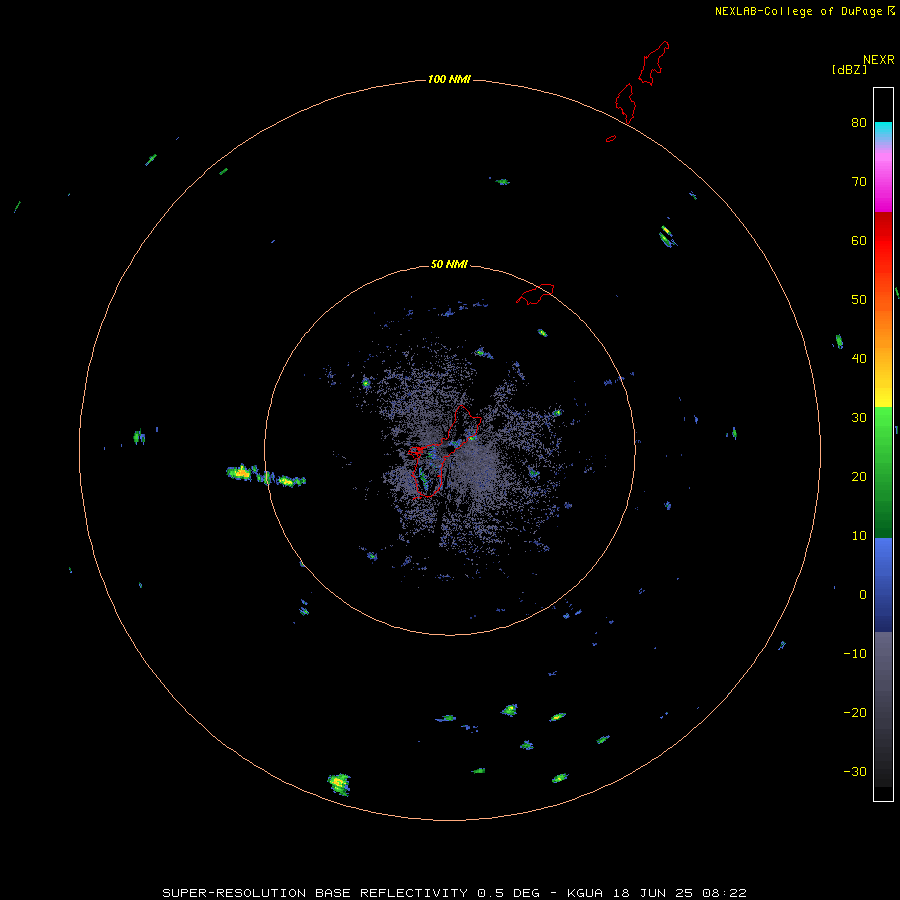Click the 40 dBZ scale value

pyautogui.click(x=859, y=359)
